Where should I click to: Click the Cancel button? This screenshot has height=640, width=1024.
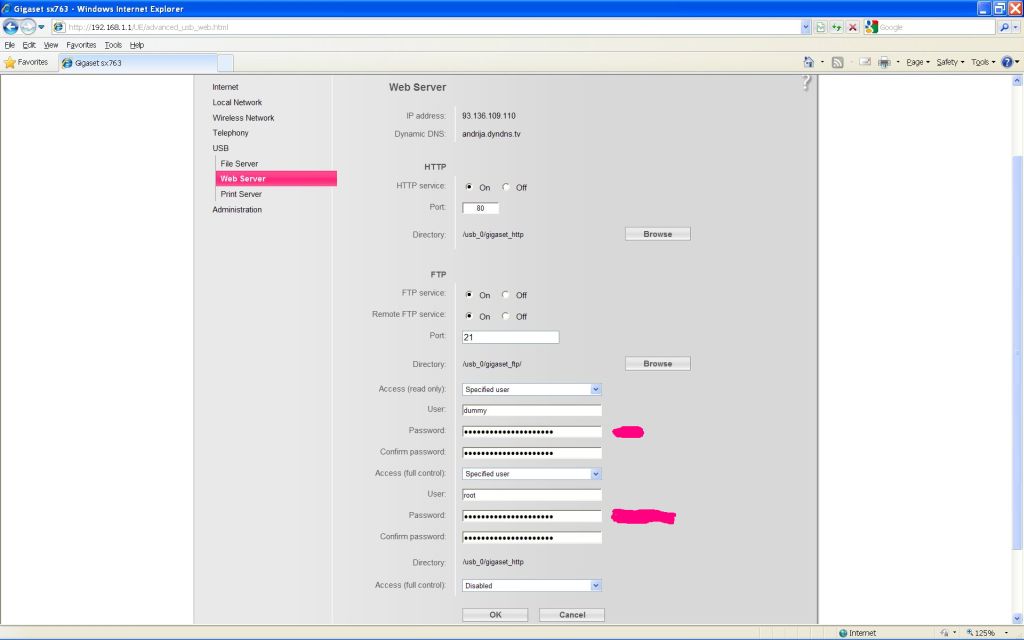tap(571, 615)
